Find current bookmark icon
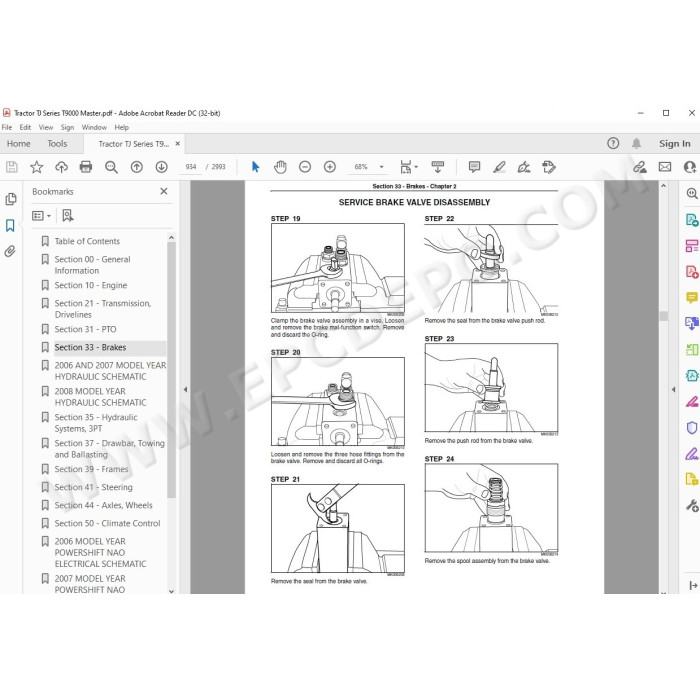 click(x=67, y=216)
